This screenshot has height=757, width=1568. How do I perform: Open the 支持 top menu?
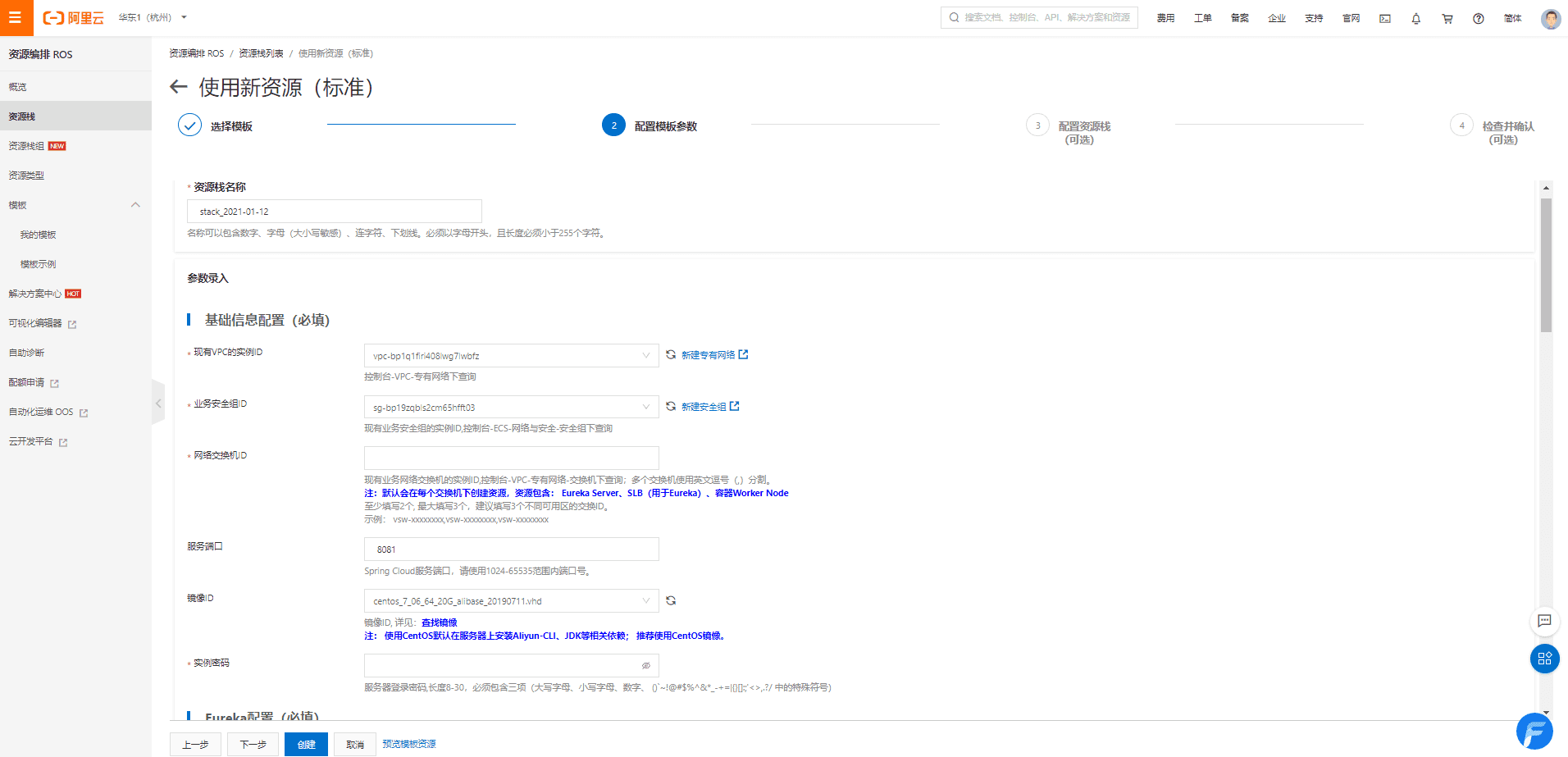1314,18
